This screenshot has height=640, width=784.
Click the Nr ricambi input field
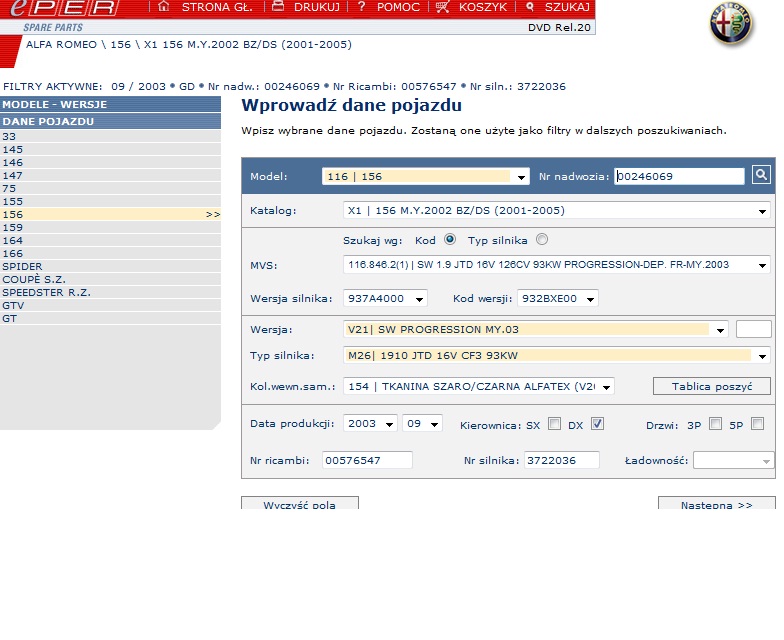367,460
